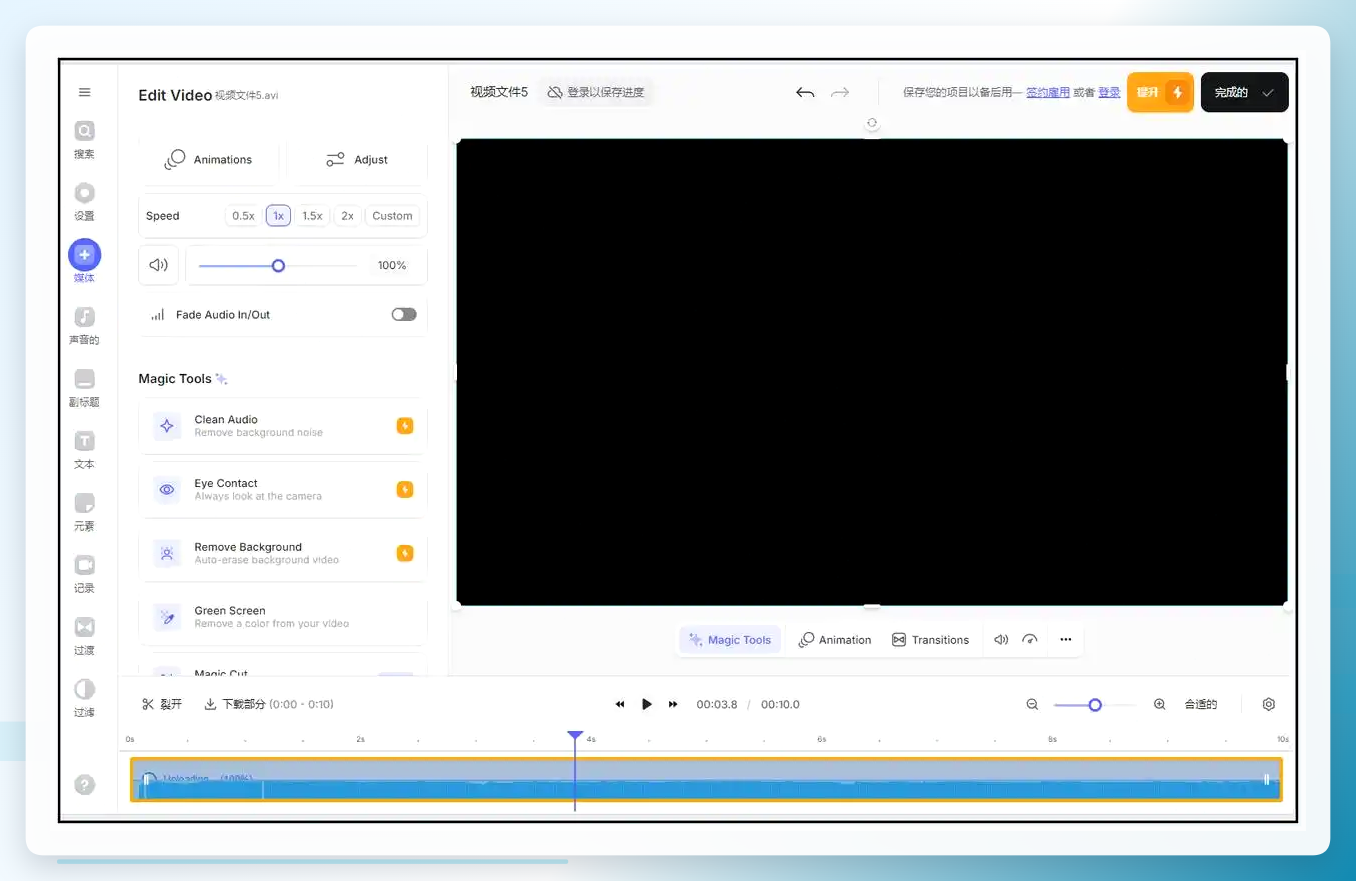The height and width of the screenshot is (881, 1356).
Task: Click the 签约雇用 sign-up link
Action: point(1048,92)
